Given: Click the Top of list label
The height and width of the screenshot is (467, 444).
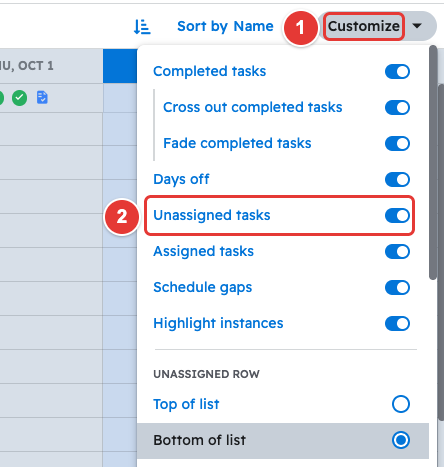Looking at the screenshot, I should [186, 404].
